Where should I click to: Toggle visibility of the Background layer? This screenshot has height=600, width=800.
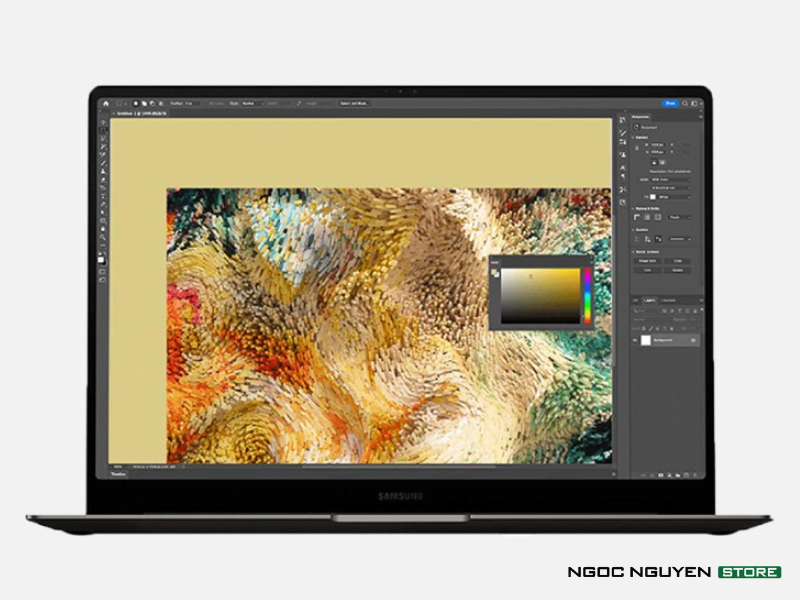(x=636, y=340)
